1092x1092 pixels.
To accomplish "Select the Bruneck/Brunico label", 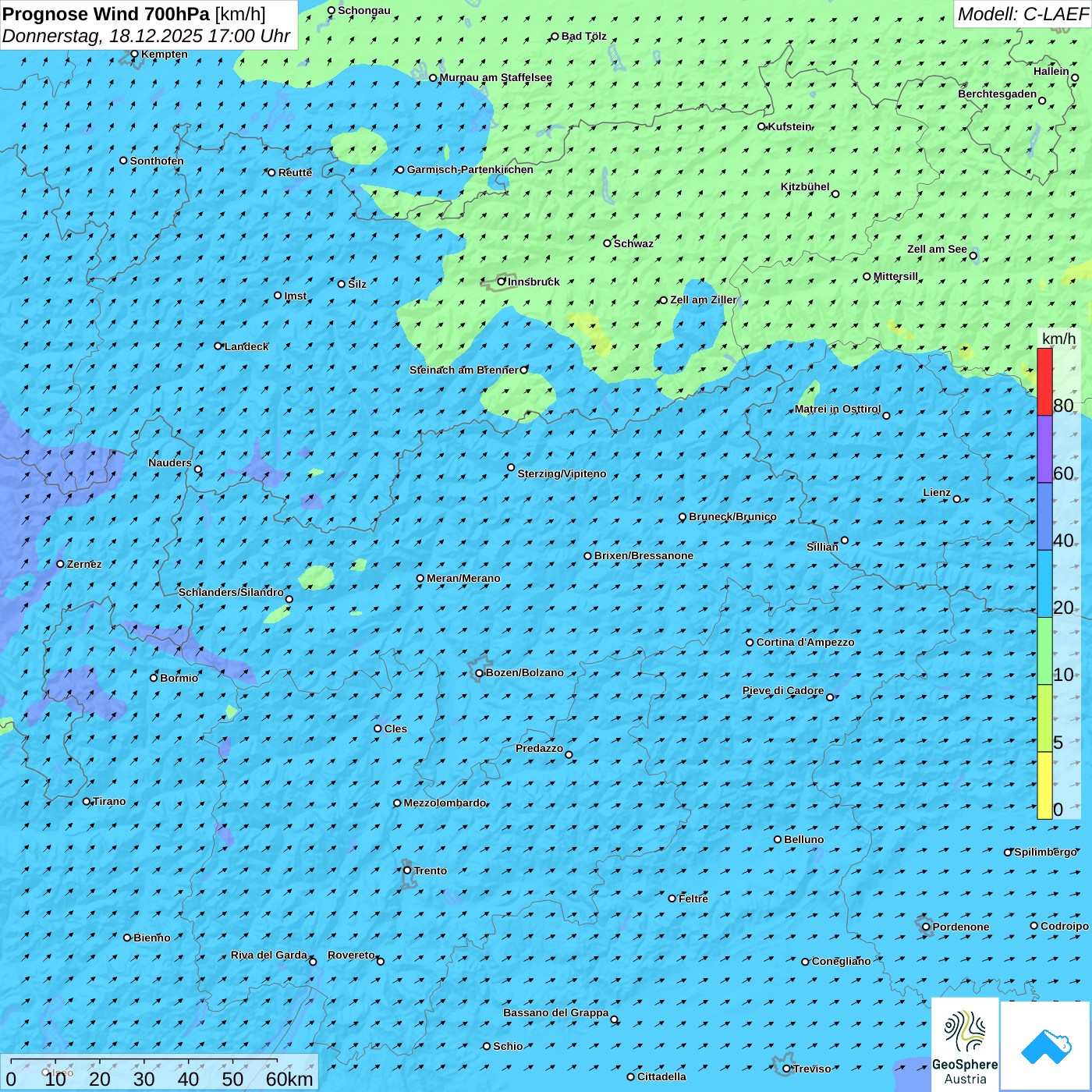I will pyautogui.click(x=732, y=516).
